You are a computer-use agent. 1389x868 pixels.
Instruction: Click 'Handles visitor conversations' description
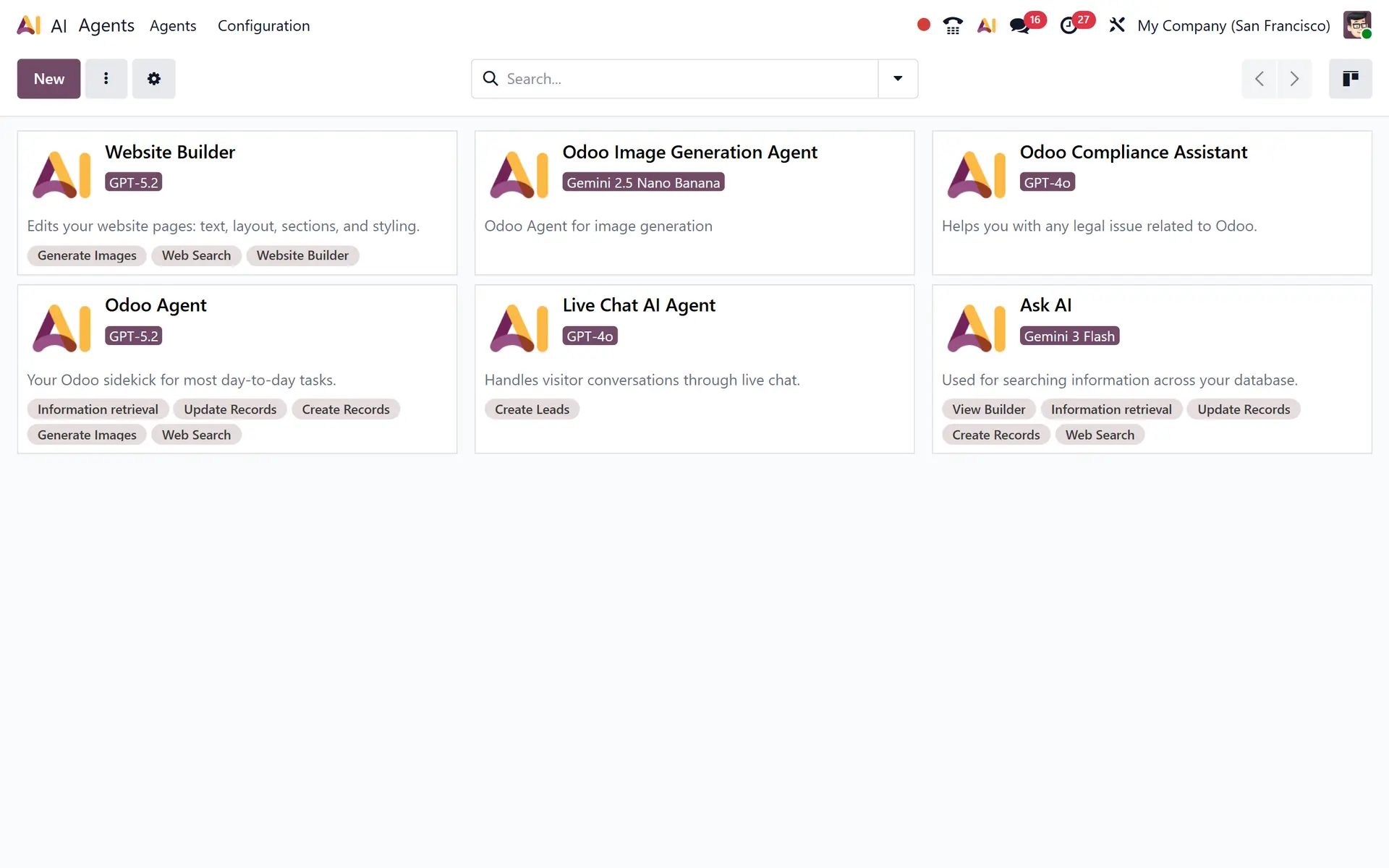642,380
